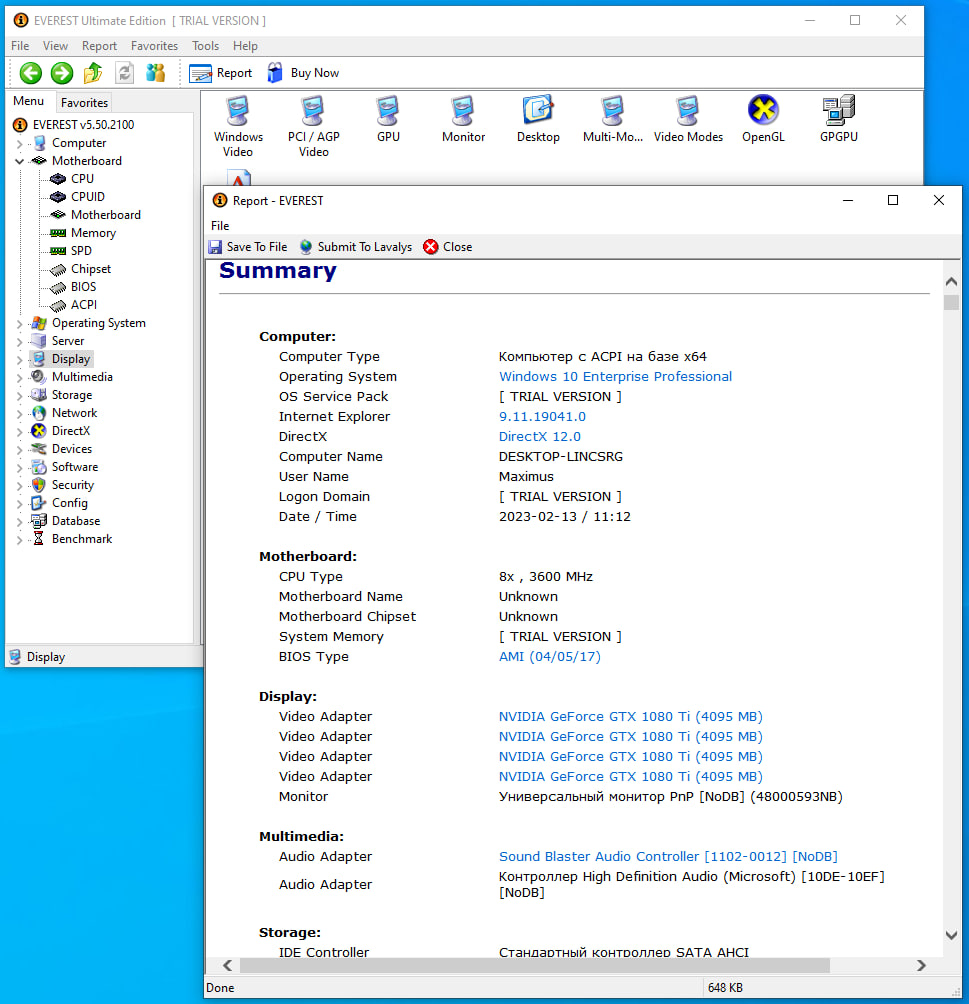
Task: Click the green Forward arrow toolbar icon
Action: (62, 73)
